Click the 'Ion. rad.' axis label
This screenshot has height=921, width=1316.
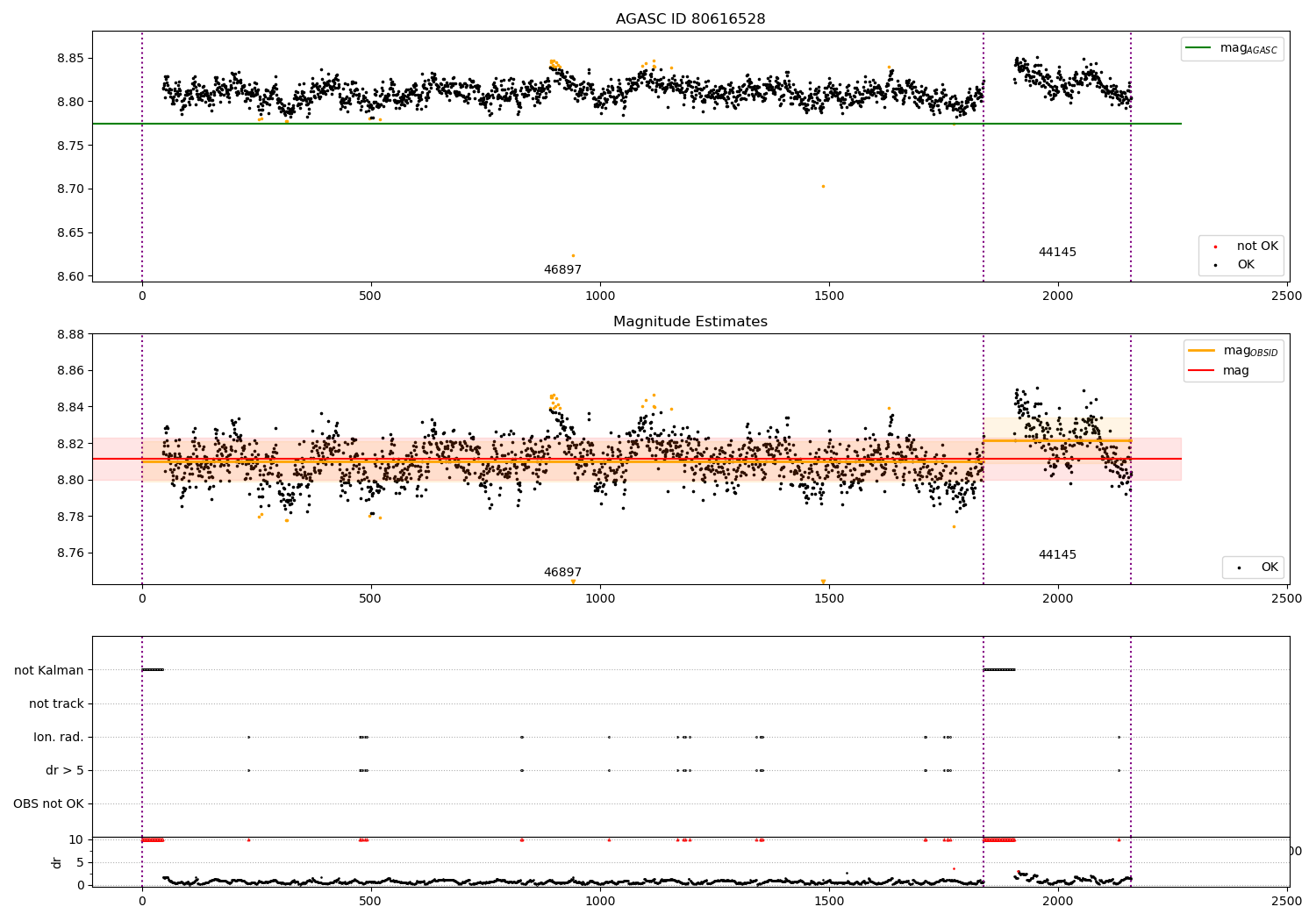(59, 737)
